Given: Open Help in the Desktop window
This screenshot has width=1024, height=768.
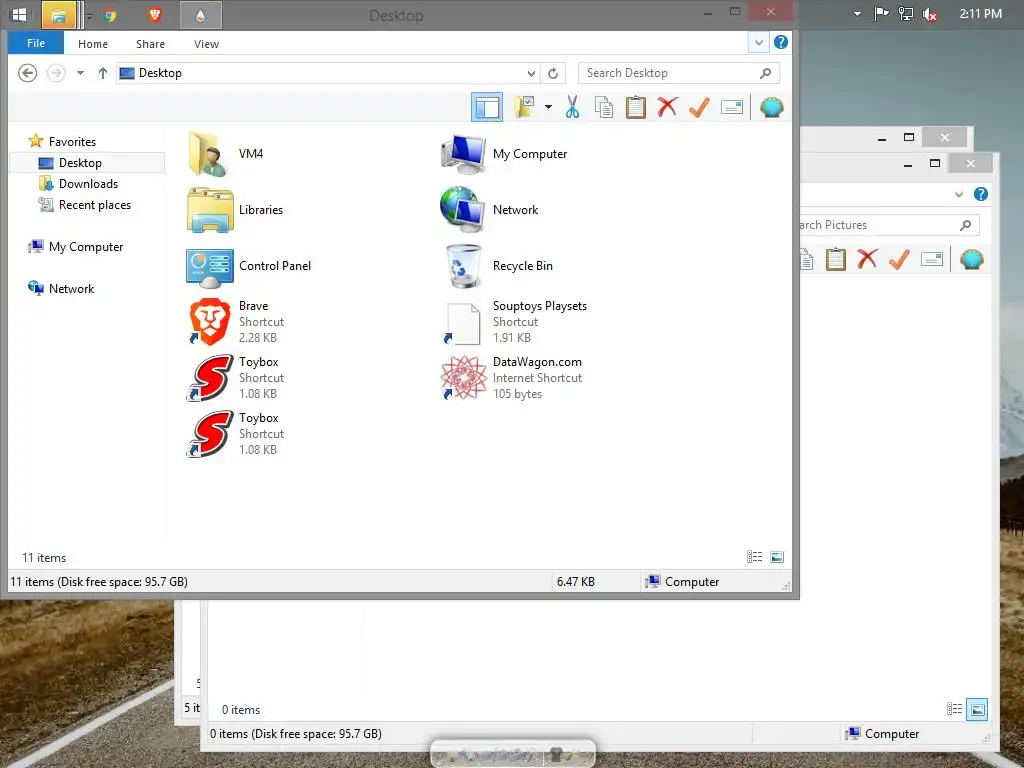Looking at the screenshot, I should tap(780, 42).
